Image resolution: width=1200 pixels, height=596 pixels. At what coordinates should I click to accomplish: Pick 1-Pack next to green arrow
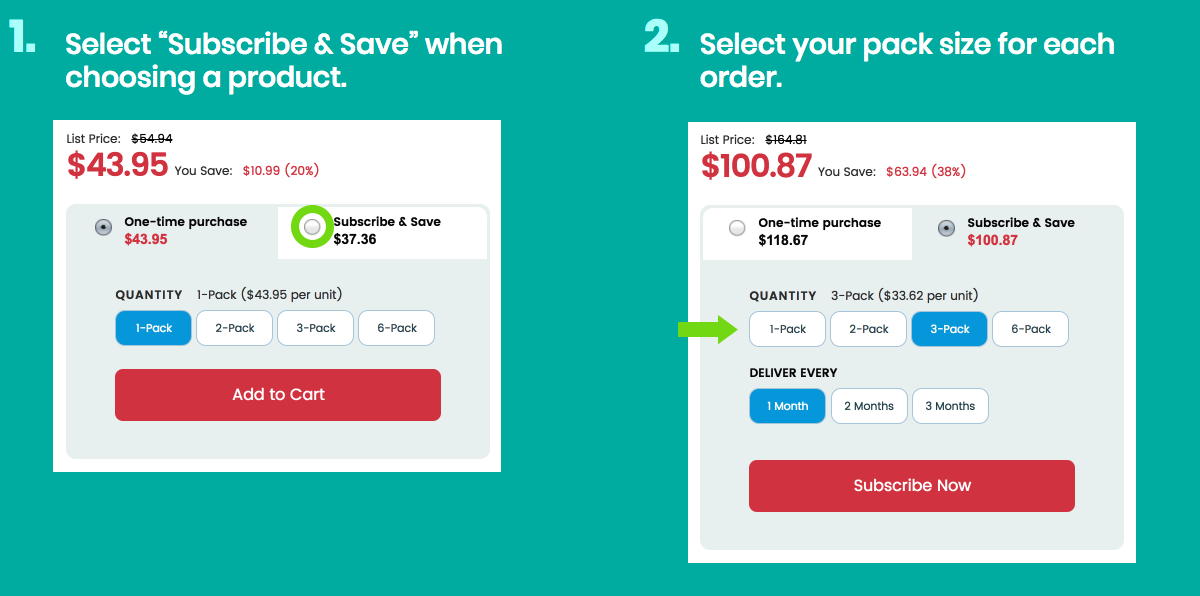pyautogui.click(x=788, y=329)
